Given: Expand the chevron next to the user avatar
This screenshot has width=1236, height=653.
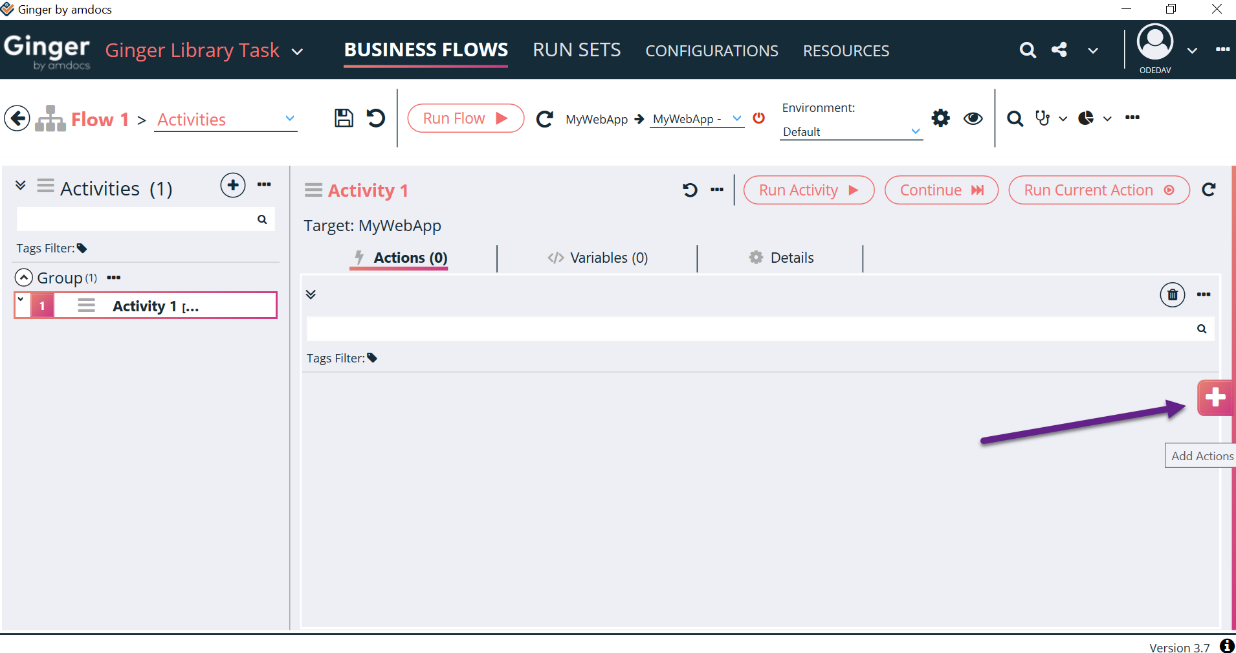Looking at the screenshot, I should (x=1192, y=50).
